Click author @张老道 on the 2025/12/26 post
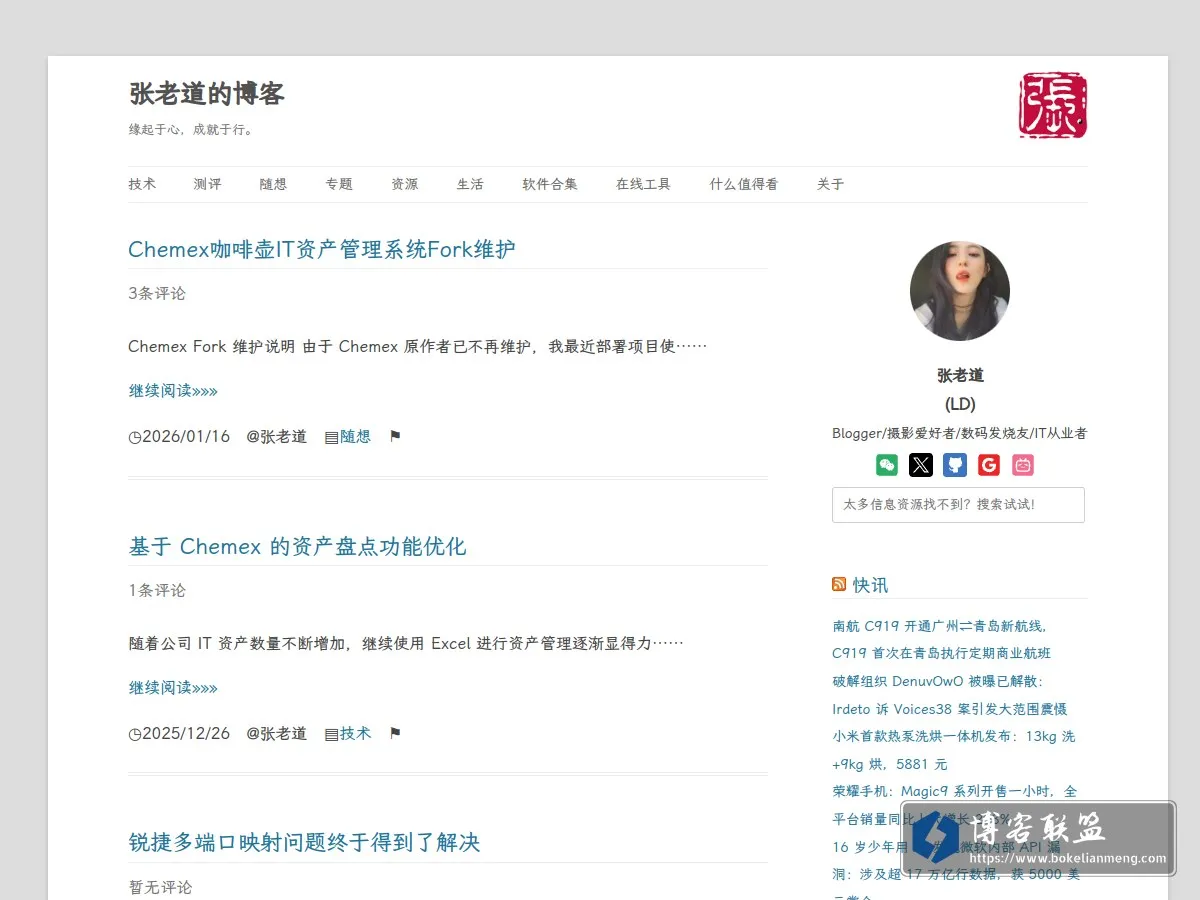1200x900 pixels. 277,733
